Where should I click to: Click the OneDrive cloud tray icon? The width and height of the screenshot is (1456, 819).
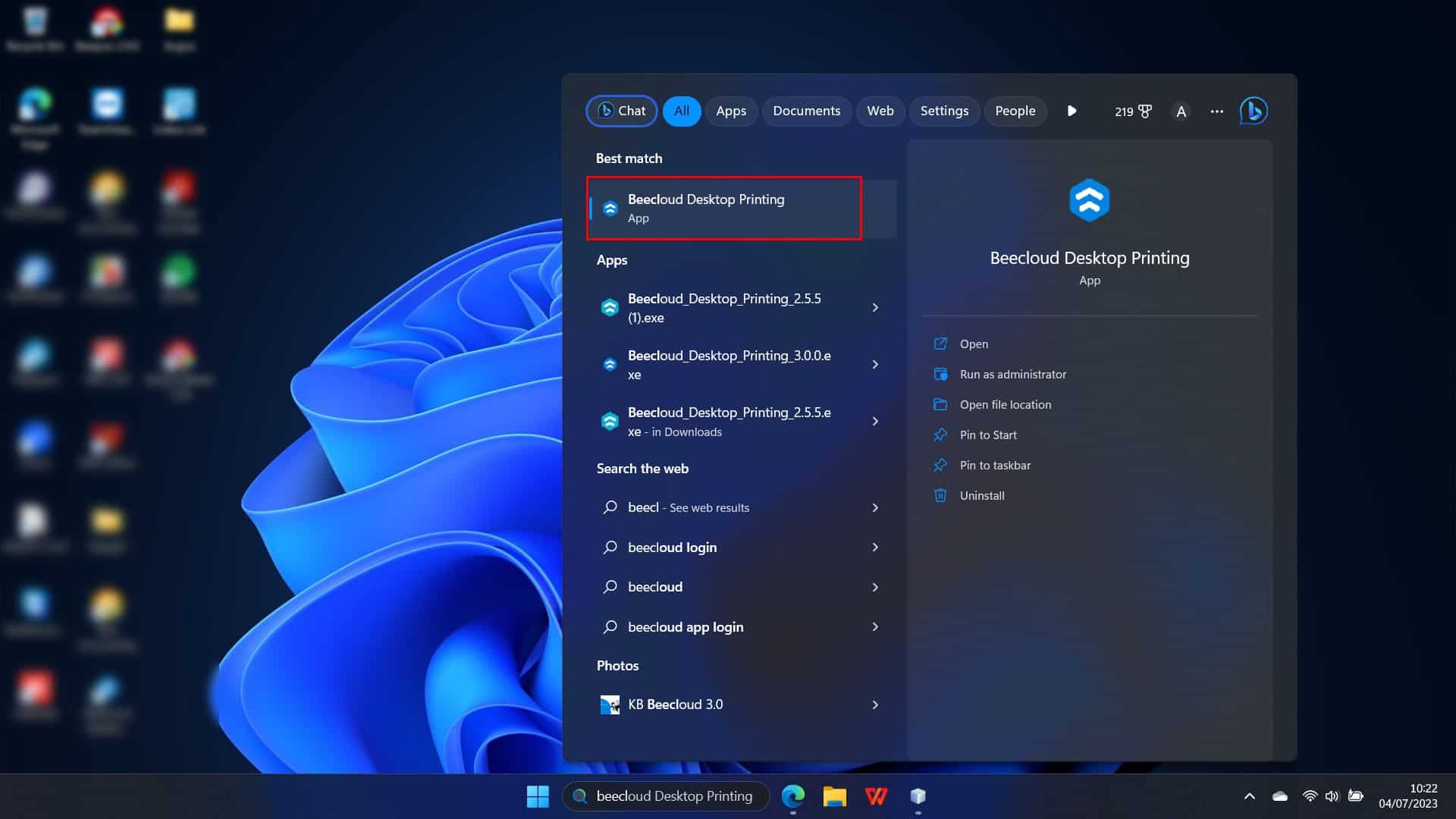[x=1280, y=796]
